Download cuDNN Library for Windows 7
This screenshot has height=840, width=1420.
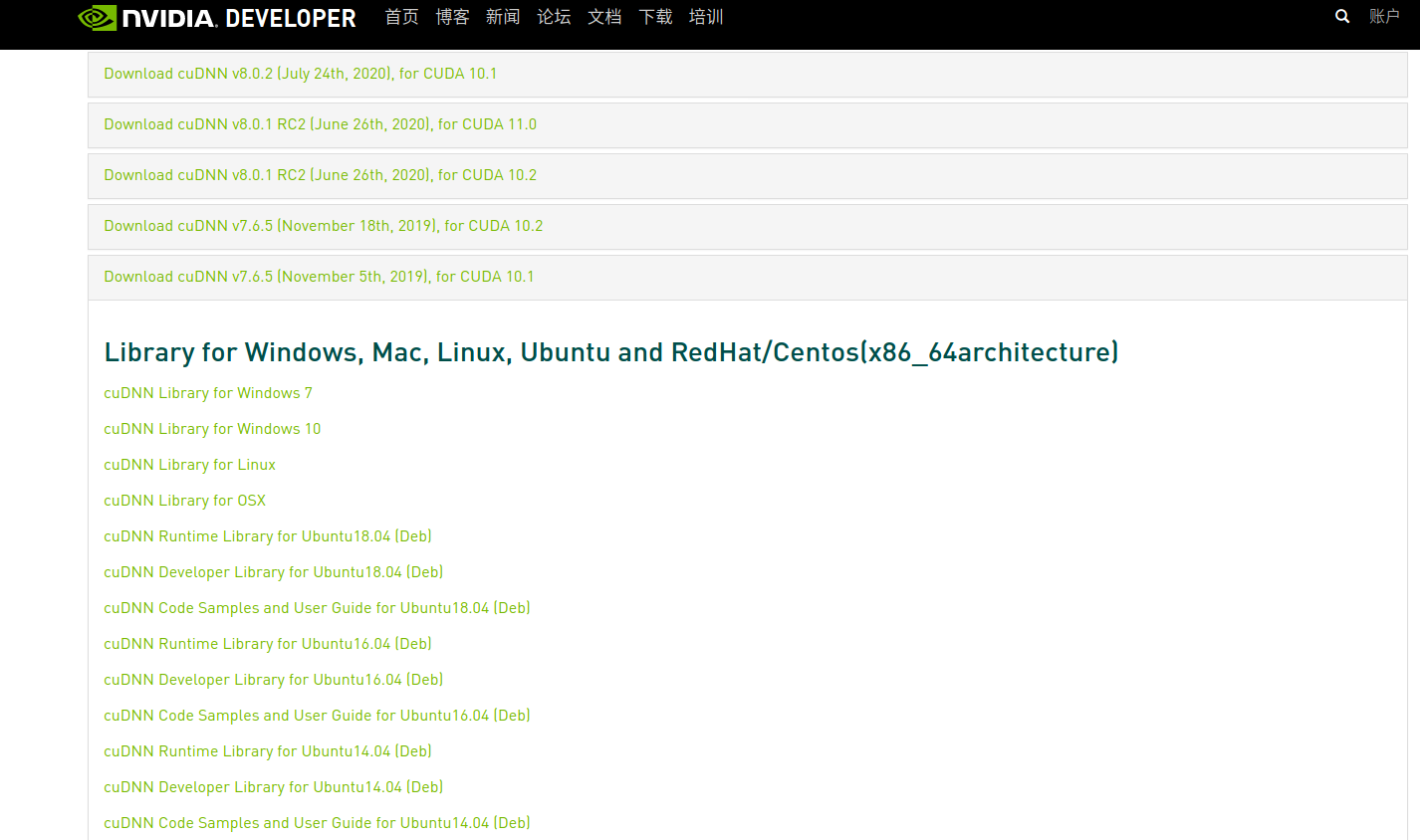[x=208, y=393]
